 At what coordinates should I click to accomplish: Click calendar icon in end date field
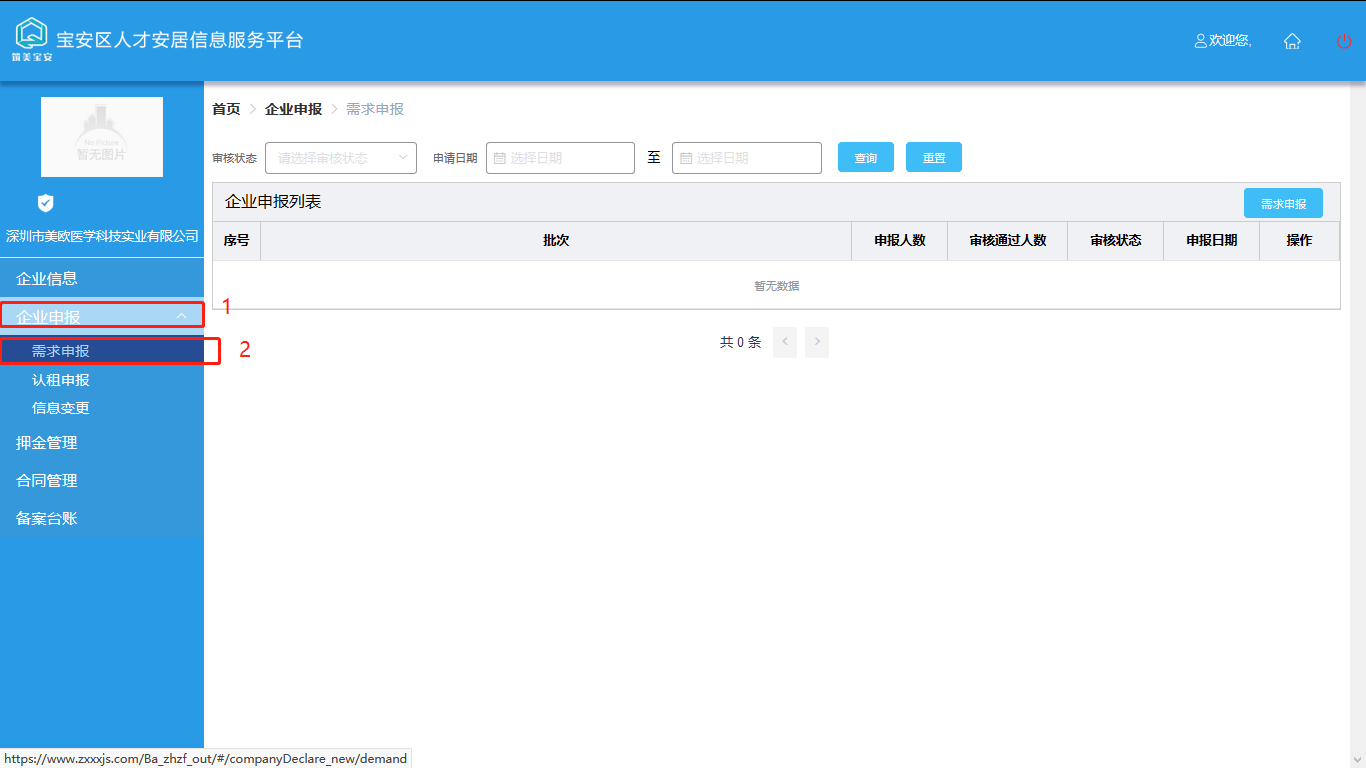(x=686, y=158)
